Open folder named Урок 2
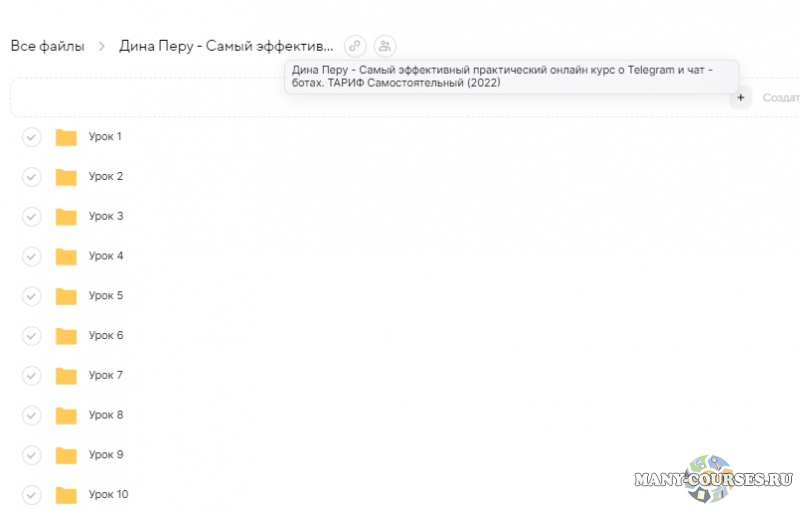The image size is (800, 511). [106, 177]
